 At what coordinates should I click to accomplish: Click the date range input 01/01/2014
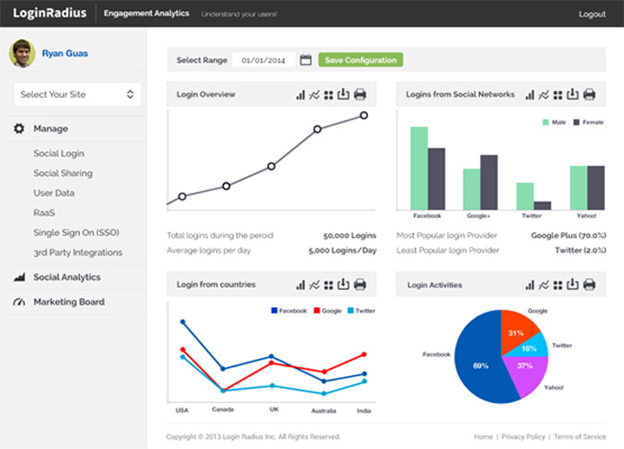pyautogui.click(x=263, y=60)
